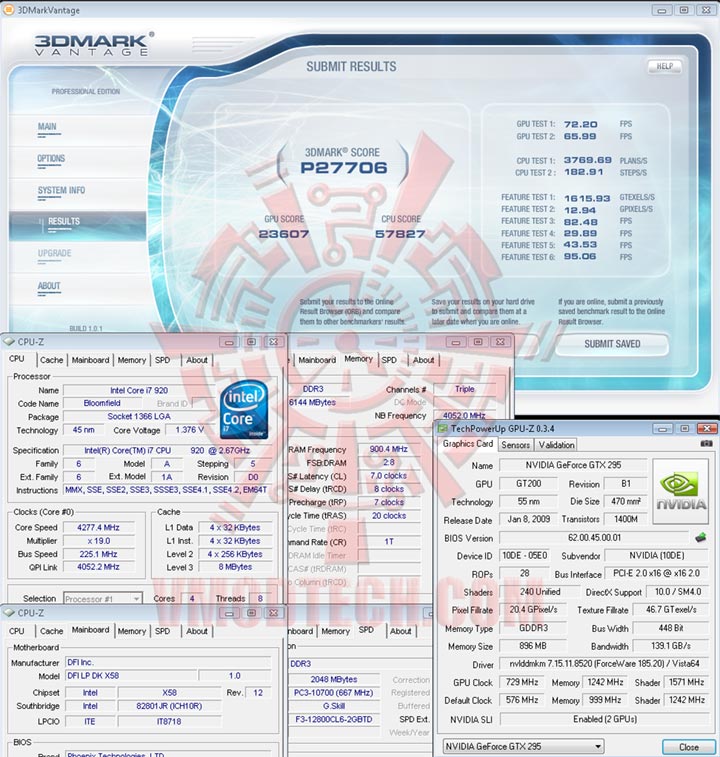Image resolution: width=720 pixels, height=757 pixels.
Task: Click the SUBMIT SAVED button
Action: pos(612,344)
